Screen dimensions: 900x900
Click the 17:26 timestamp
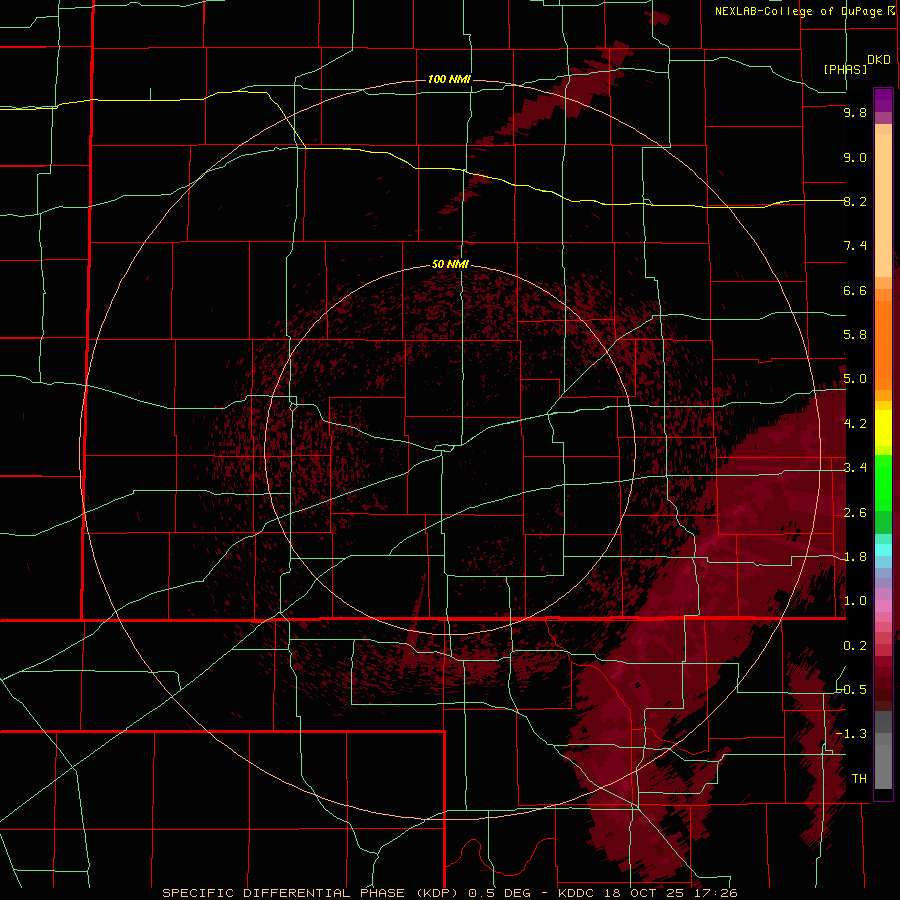(714, 893)
